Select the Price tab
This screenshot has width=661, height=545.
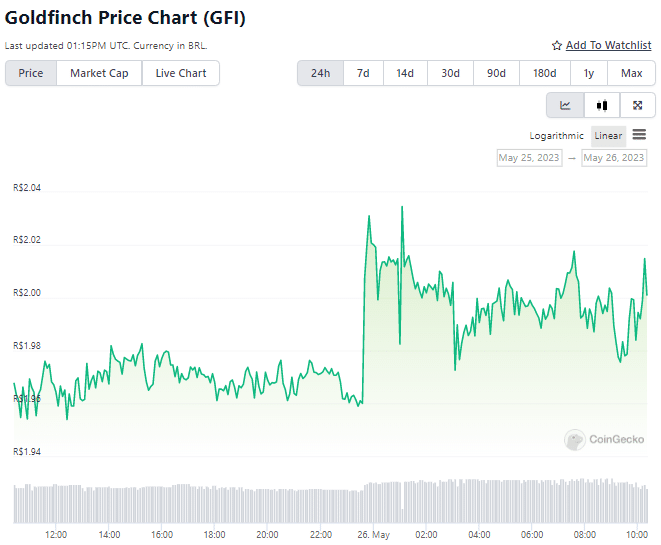coord(31,73)
